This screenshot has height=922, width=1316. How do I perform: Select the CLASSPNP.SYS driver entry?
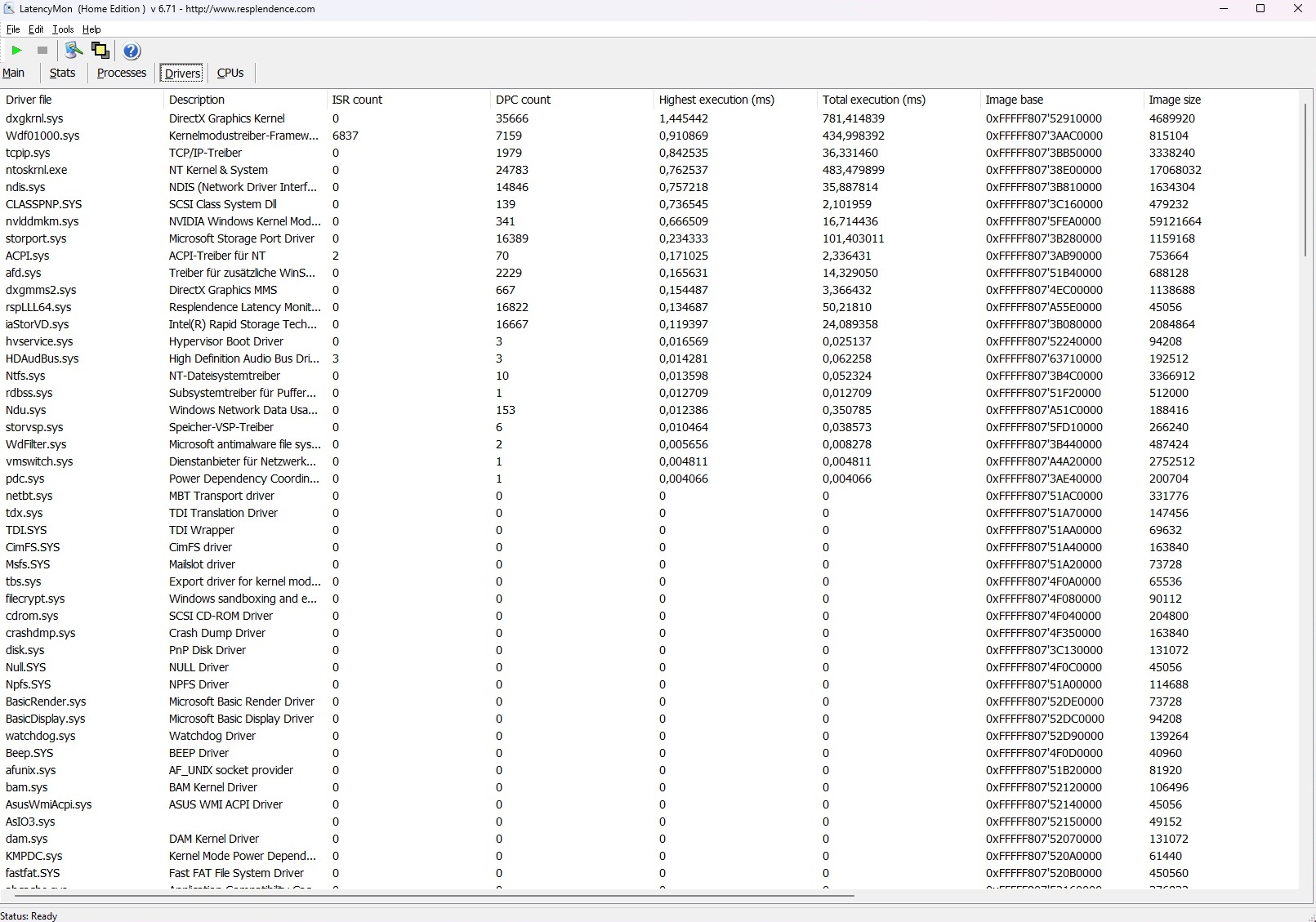tap(44, 204)
